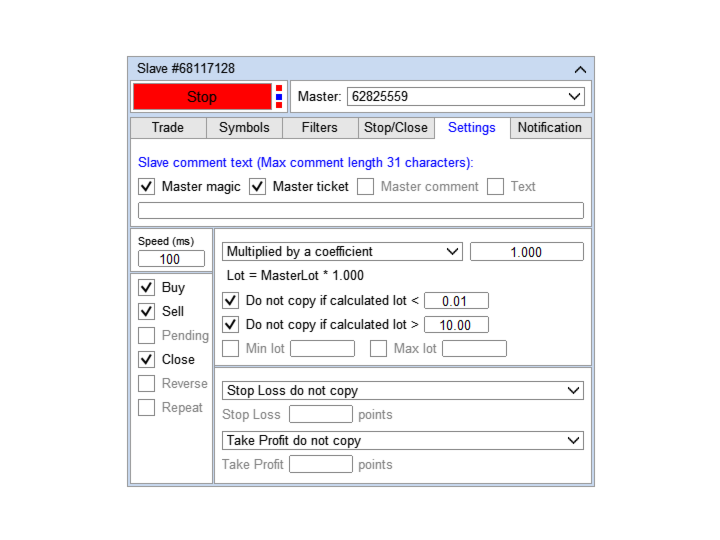
Task: Click the Speed (ms) input field
Action: click(171, 259)
